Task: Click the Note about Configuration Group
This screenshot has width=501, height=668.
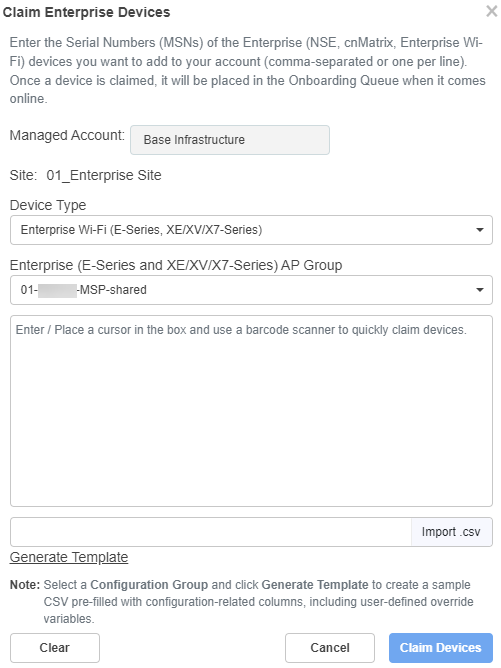Action: (242, 602)
